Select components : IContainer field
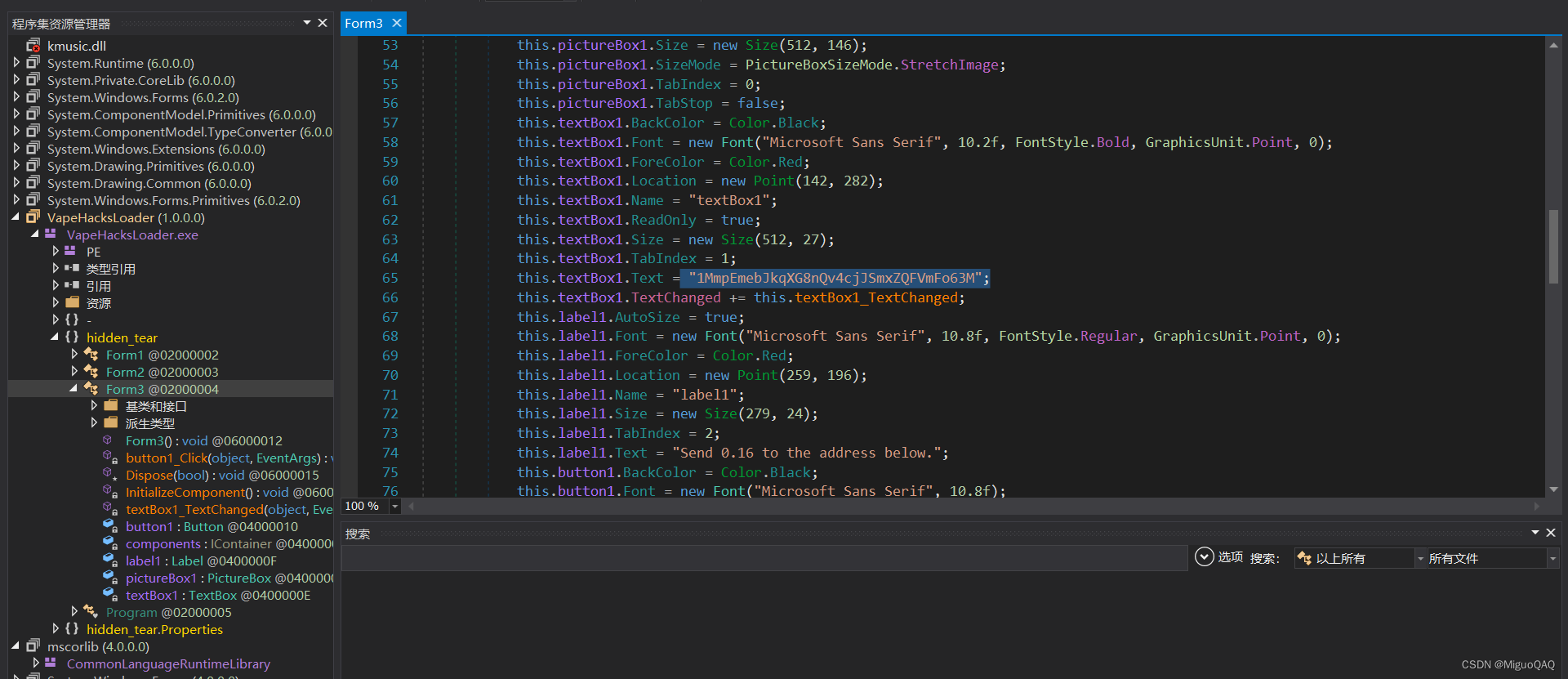This screenshot has height=679, width=1568. [229, 543]
